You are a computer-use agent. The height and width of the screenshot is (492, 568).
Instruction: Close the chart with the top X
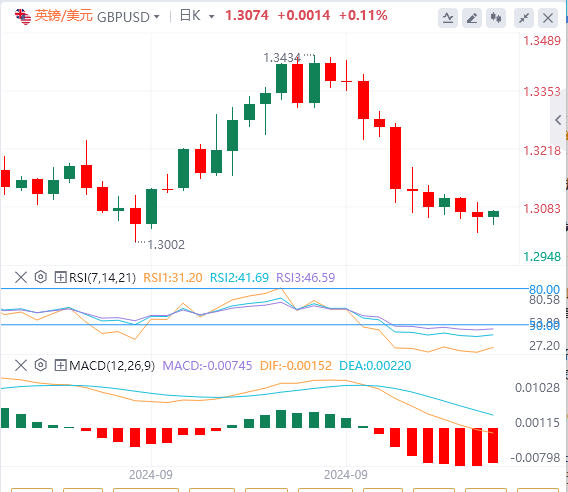tap(548, 18)
